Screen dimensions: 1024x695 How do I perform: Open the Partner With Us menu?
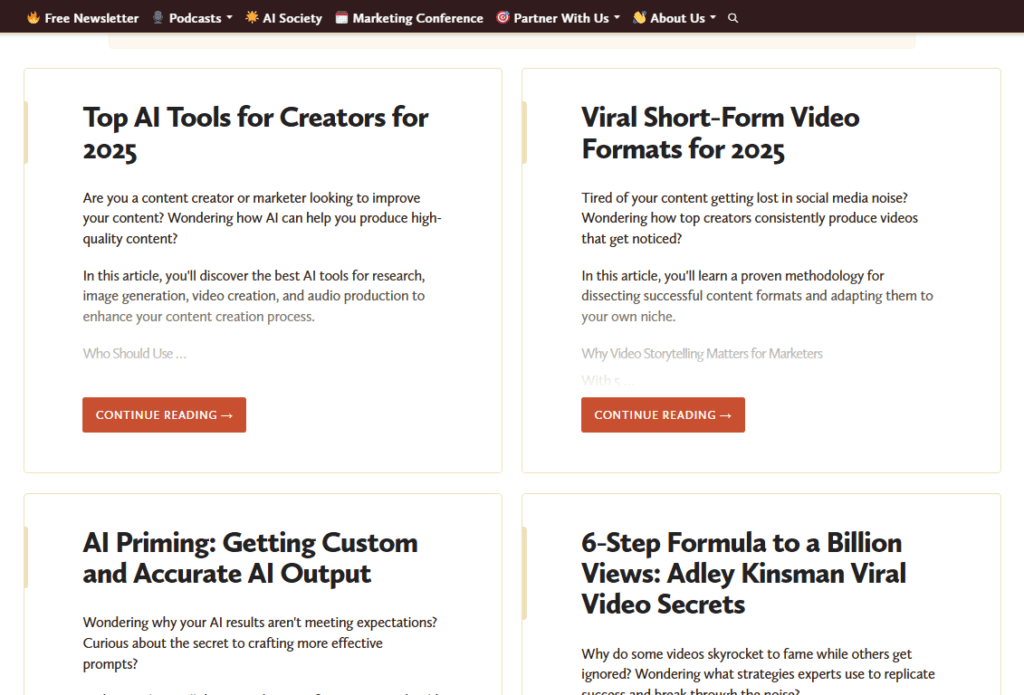[x=558, y=18]
